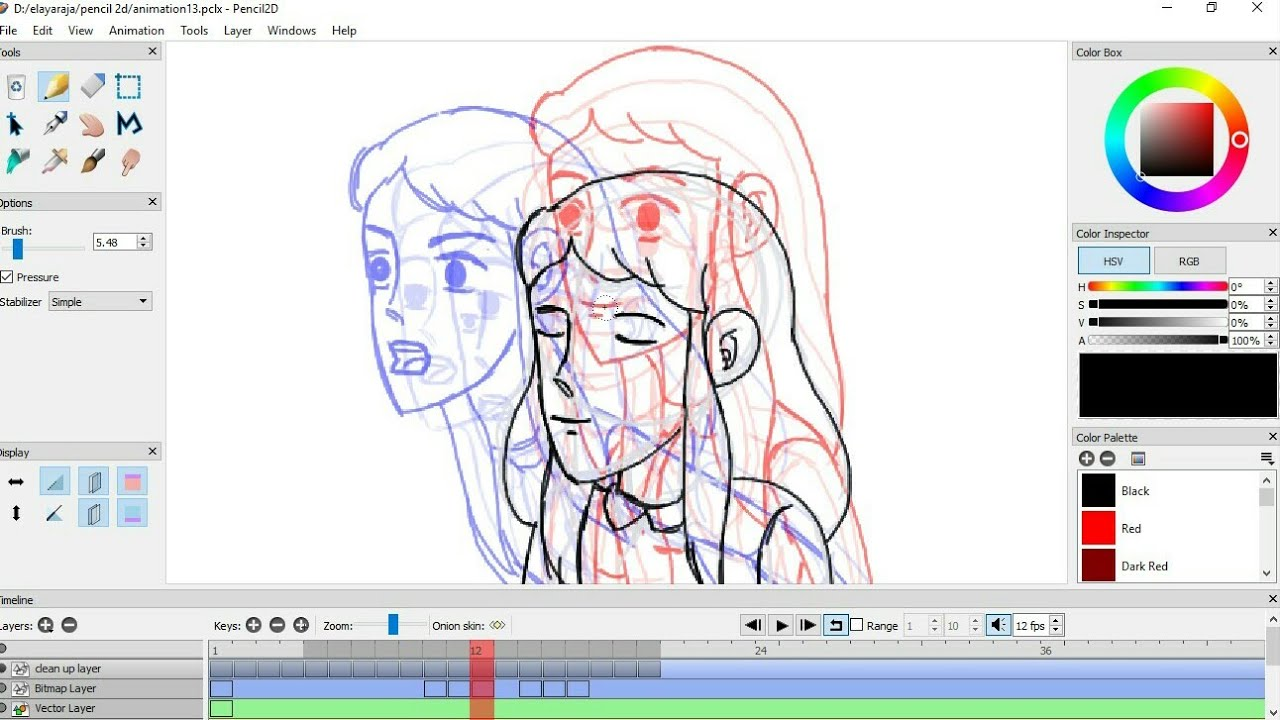Image resolution: width=1280 pixels, height=720 pixels.
Task: Activate the rectangular Select tool
Action: click(128, 86)
